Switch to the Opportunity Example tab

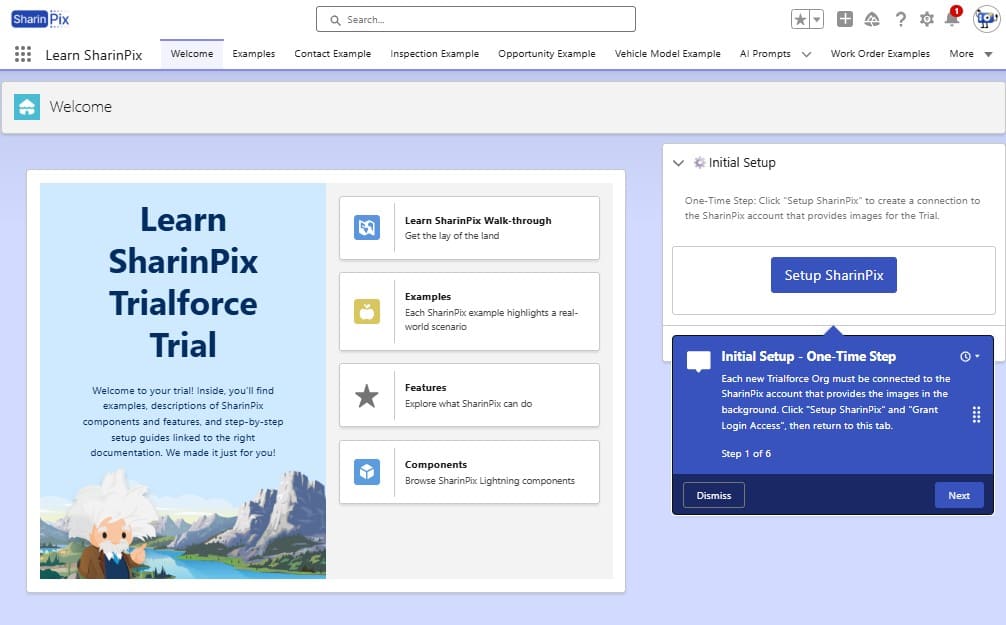547,54
